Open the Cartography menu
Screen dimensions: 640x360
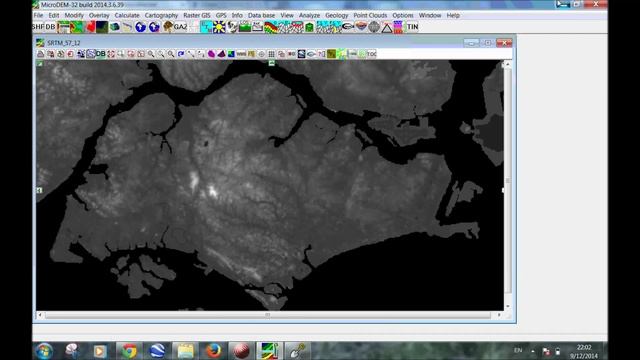pyautogui.click(x=161, y=15)
